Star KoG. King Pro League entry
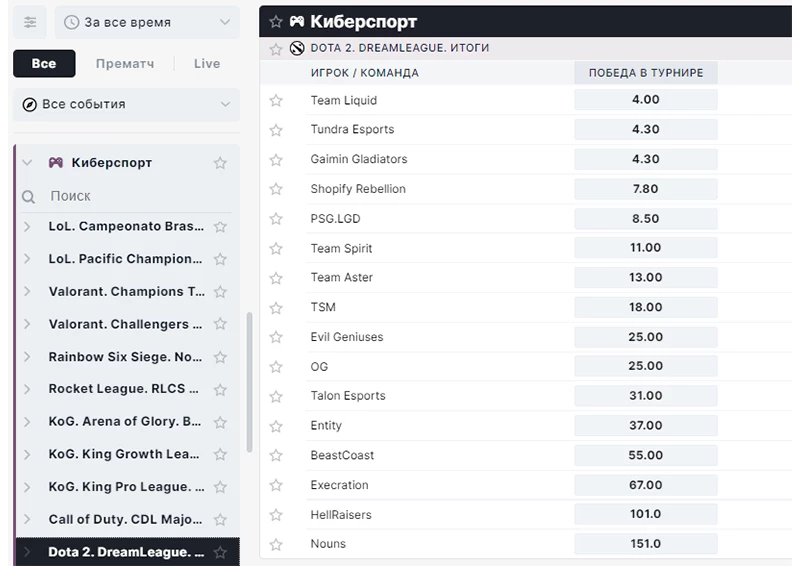Image resolution: width=800 pixels, height=566 pixels. pyautogui.click(x=220, y=487)
